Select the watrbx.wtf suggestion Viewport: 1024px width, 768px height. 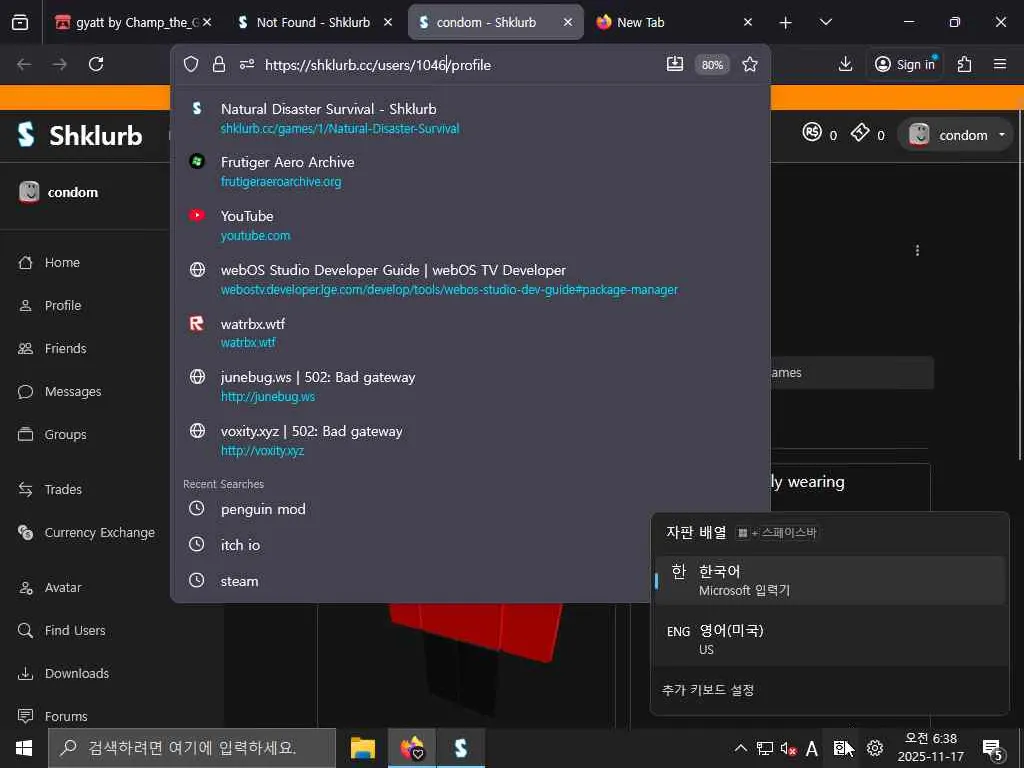[470, 332]
